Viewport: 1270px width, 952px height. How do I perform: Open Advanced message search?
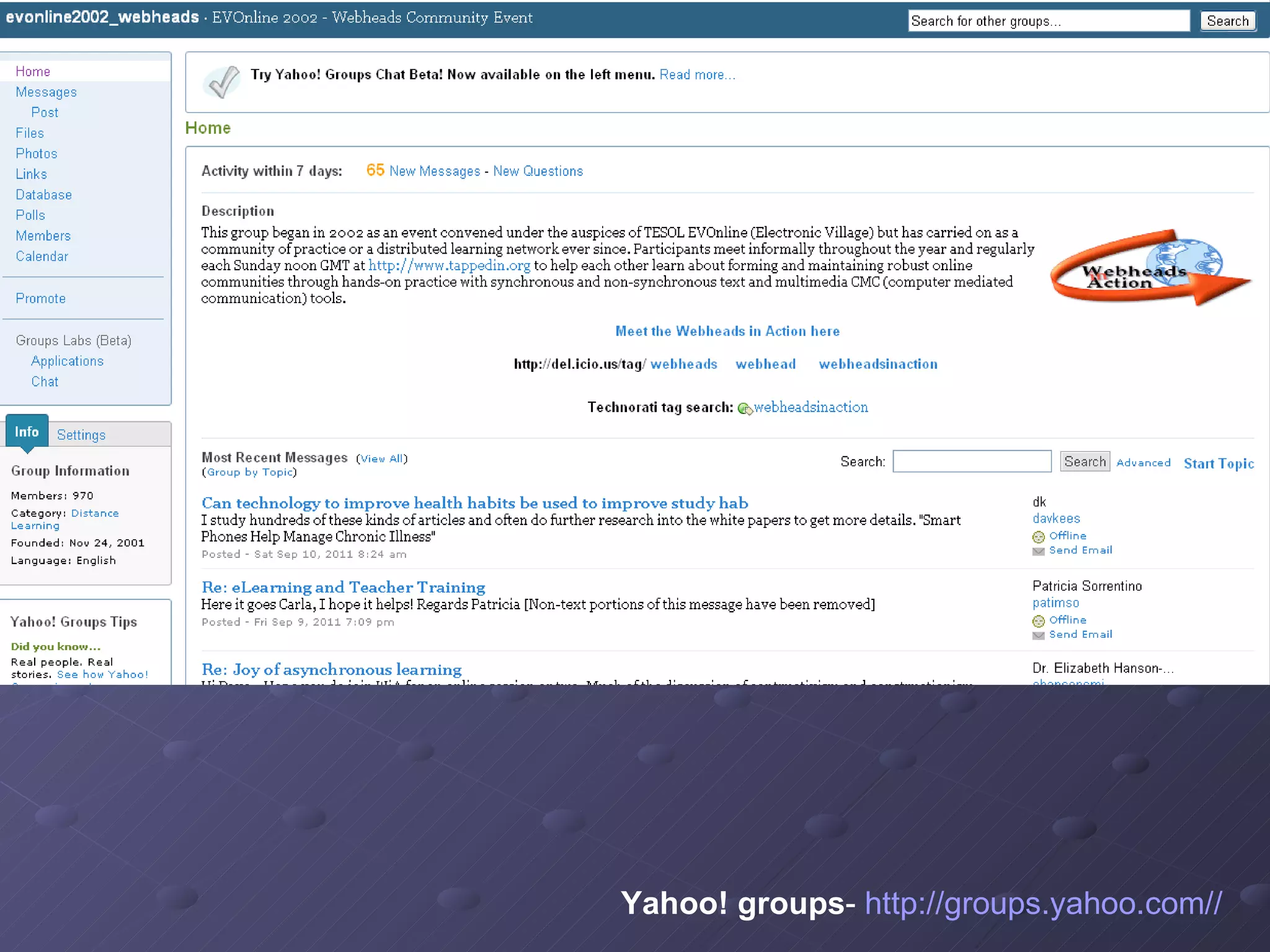[x=1143, y=462]
